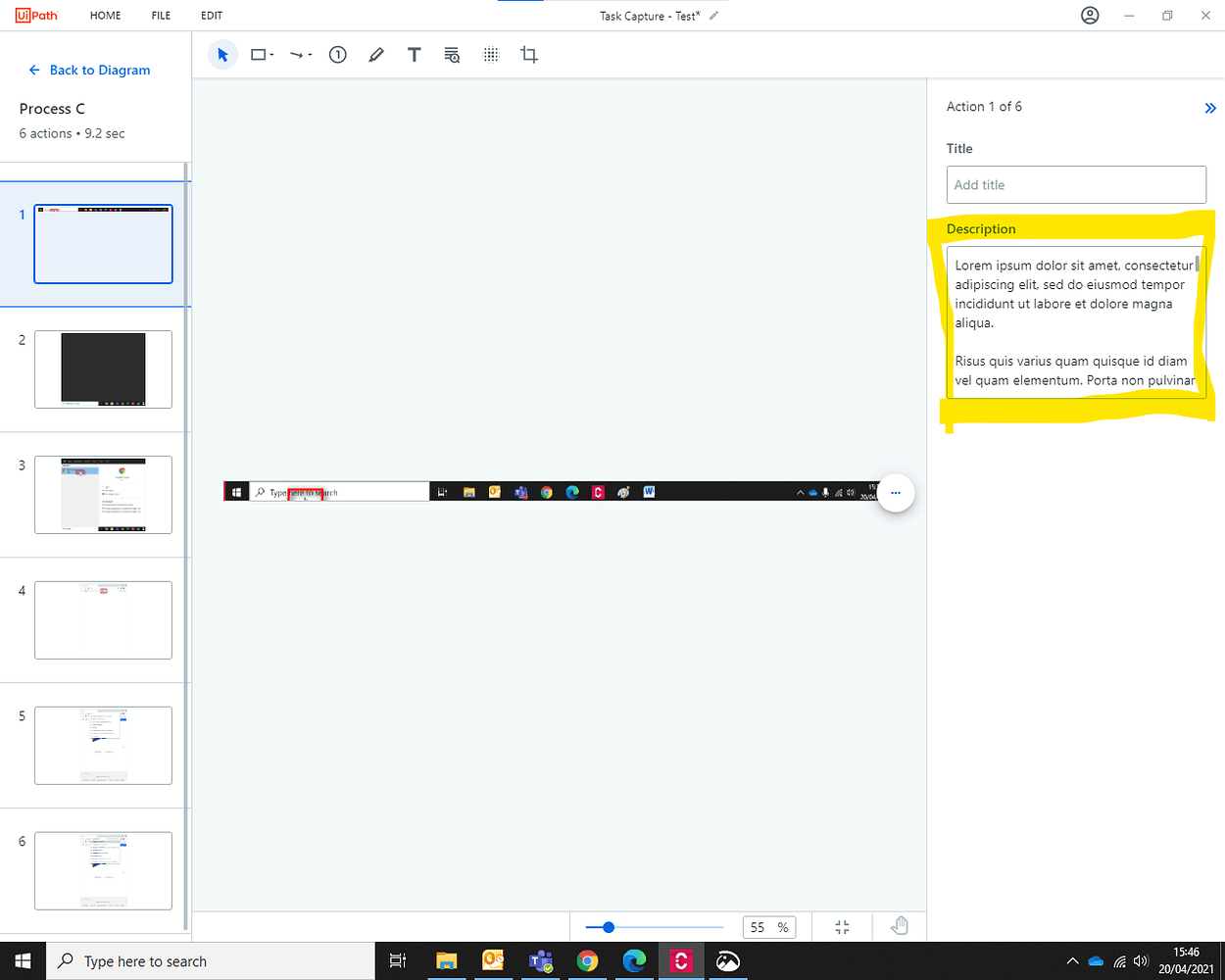Select the shape tool

257,55
